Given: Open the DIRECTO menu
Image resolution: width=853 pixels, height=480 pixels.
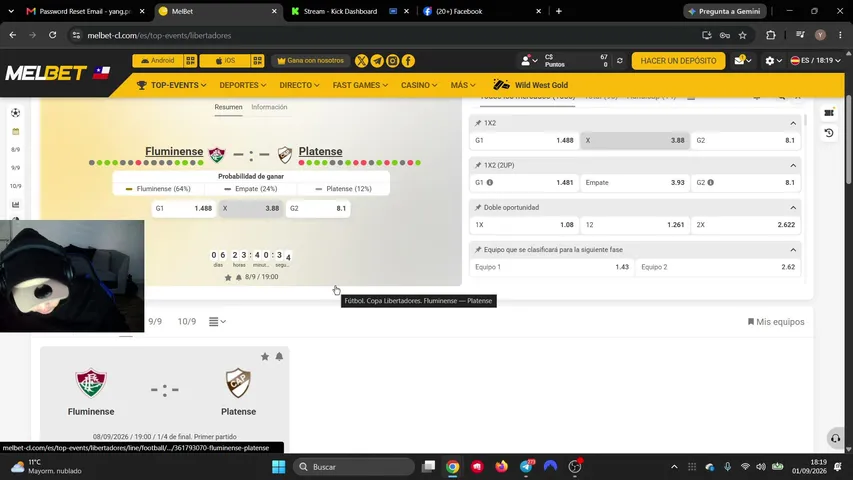Looking at the screenshot, I should pos(299,85).
